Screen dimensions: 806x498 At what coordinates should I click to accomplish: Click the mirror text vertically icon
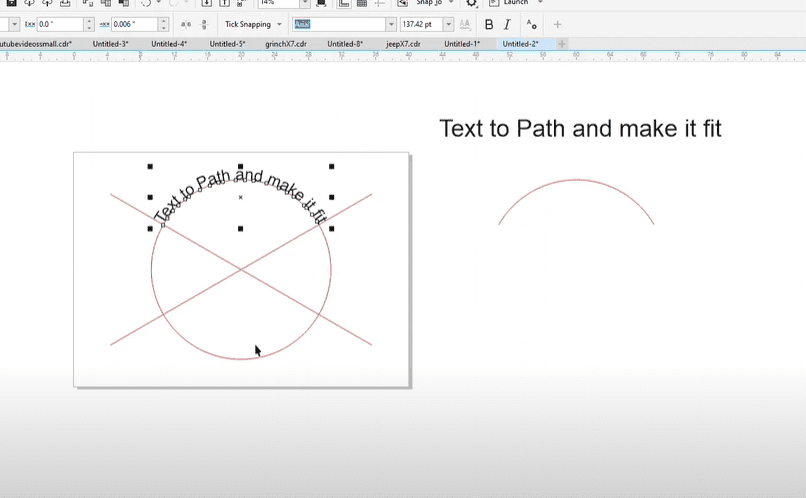pos(204,24)
